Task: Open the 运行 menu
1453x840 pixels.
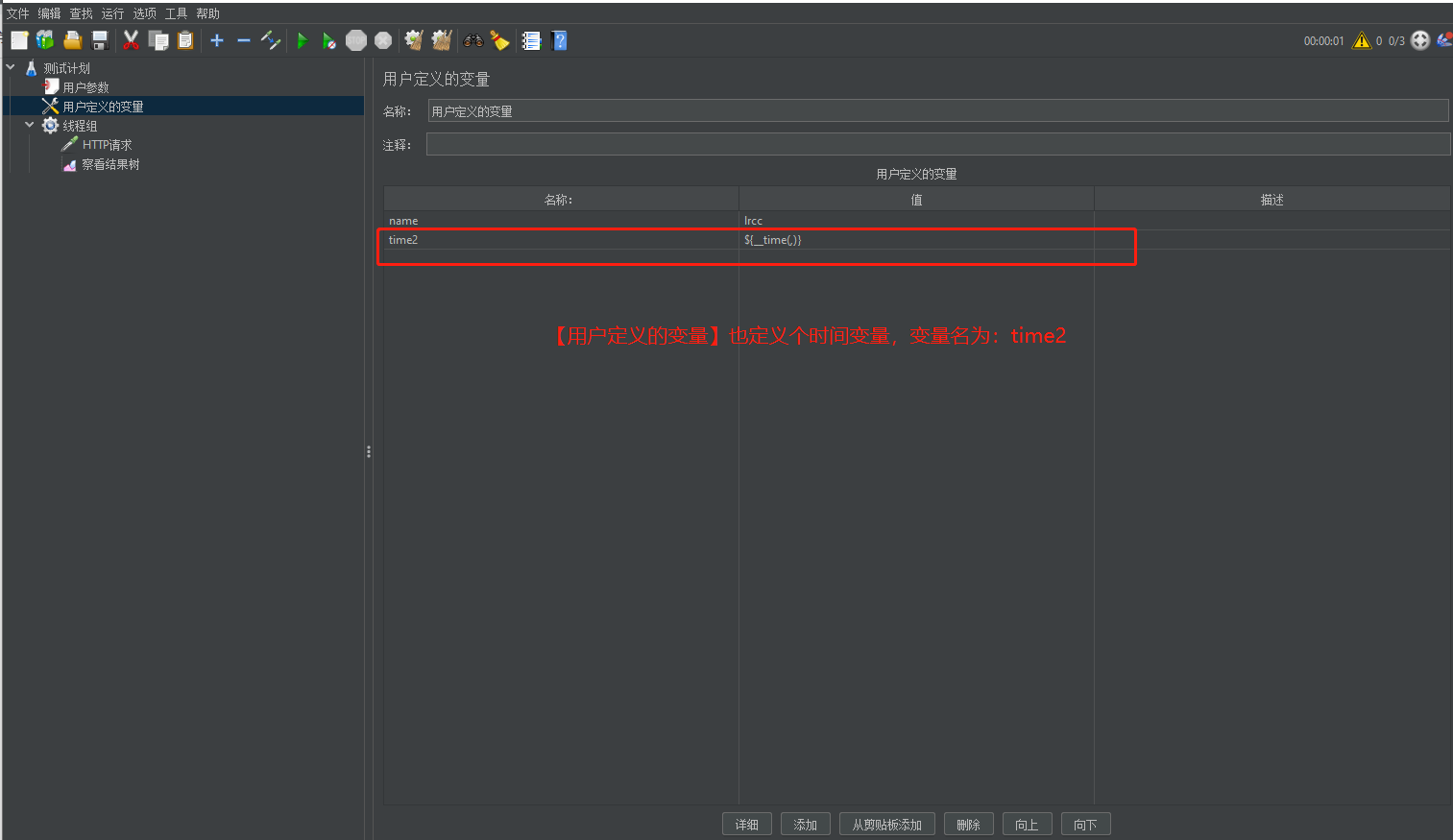Action: tap(112, 13)
